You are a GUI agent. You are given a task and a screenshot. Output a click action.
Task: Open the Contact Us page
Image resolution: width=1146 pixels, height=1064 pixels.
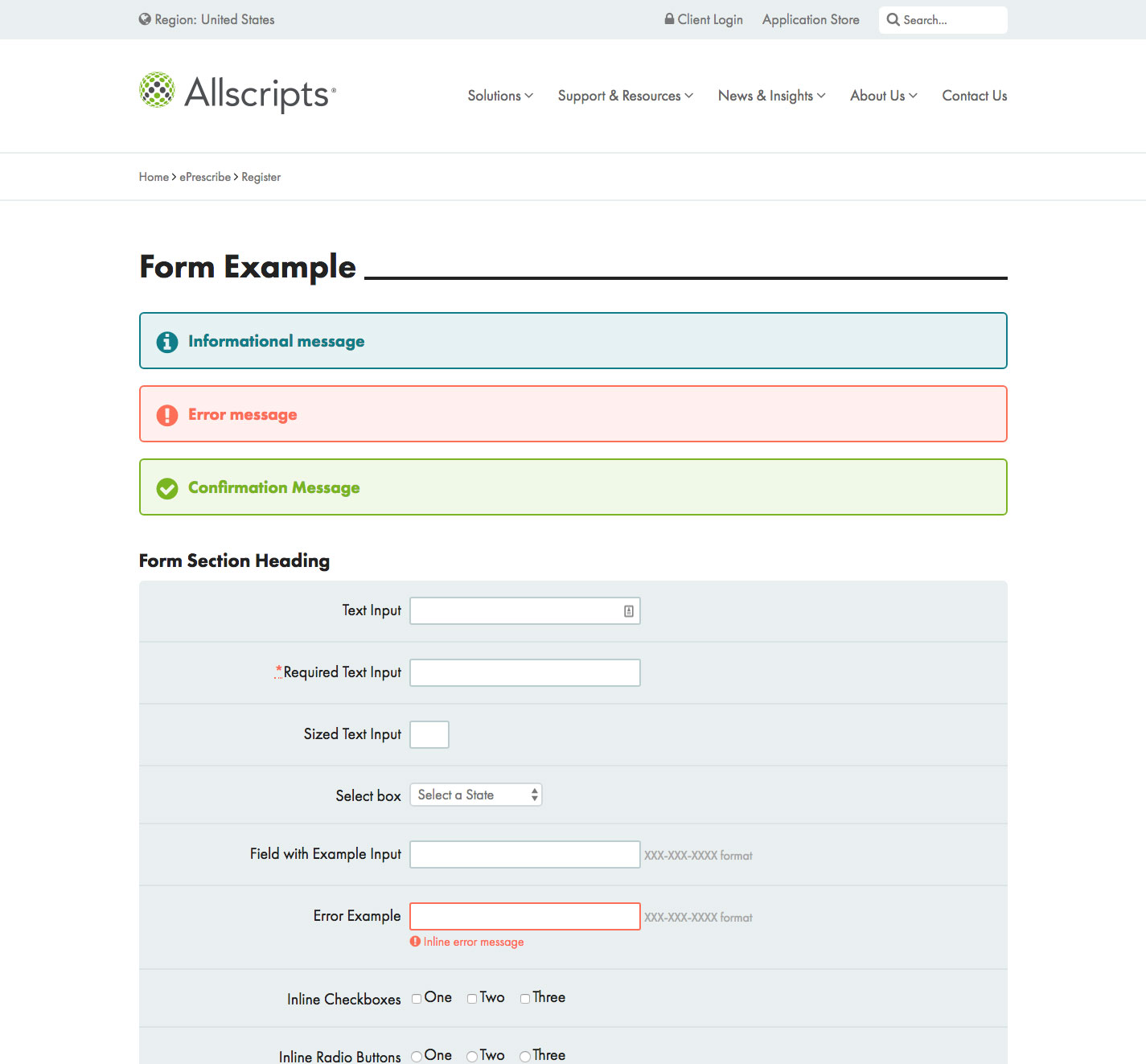click(x=974, y=96)
